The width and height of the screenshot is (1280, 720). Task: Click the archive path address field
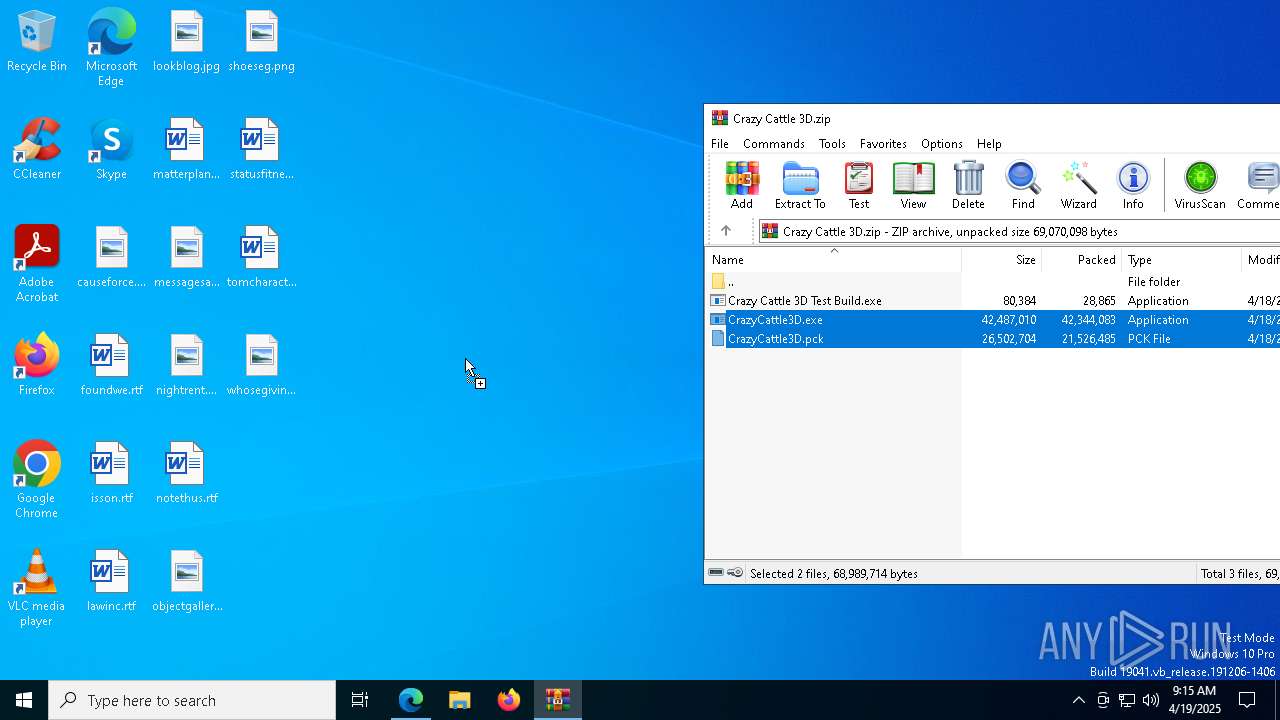(1019, 231)
